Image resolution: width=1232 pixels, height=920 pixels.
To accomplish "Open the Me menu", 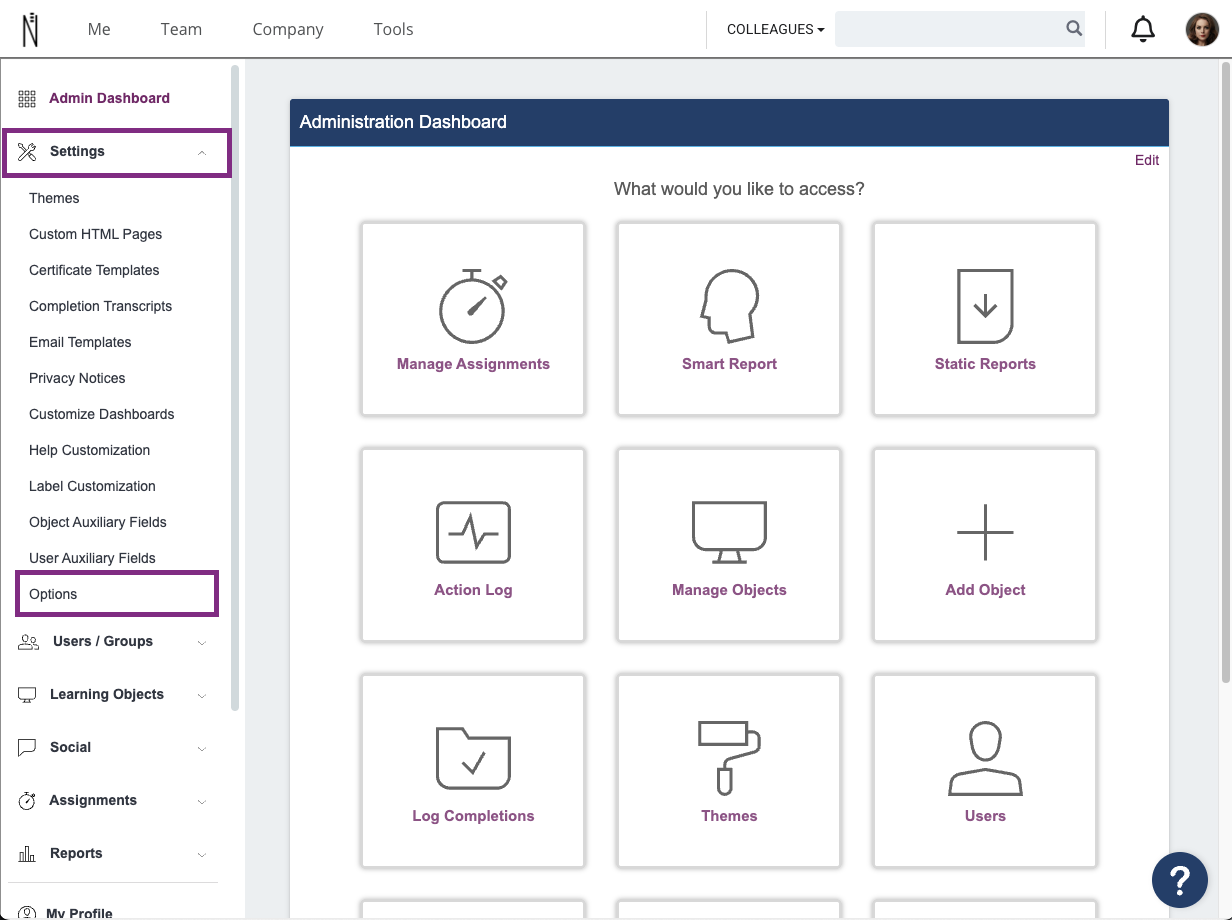I will coord(99,29).
